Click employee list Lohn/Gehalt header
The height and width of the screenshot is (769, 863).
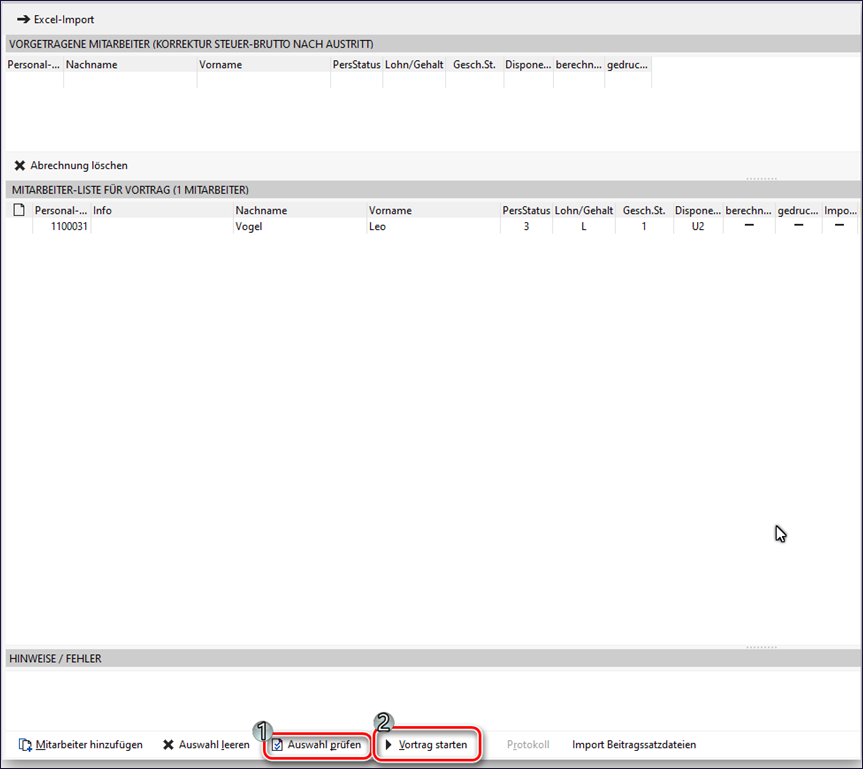tap(584, 210)
